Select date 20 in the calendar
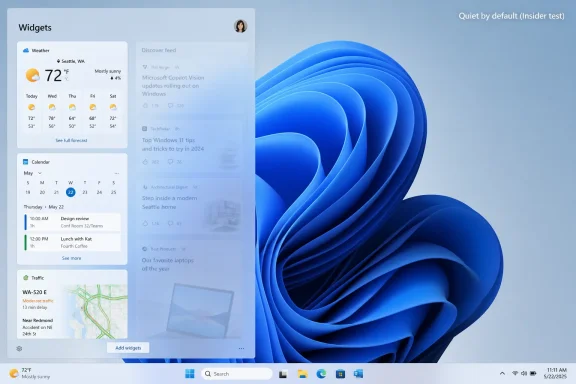Screen dimensions: 576x384 coord(42,192)
